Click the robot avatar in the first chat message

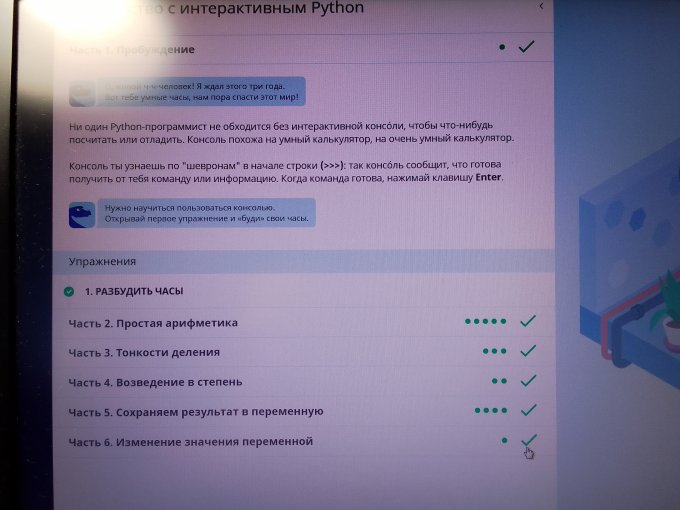click(82, 93)
